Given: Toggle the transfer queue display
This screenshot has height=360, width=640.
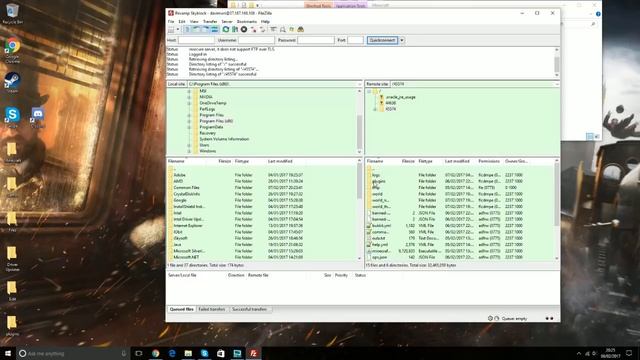Looking at the screenshot, I should (214, 29).
